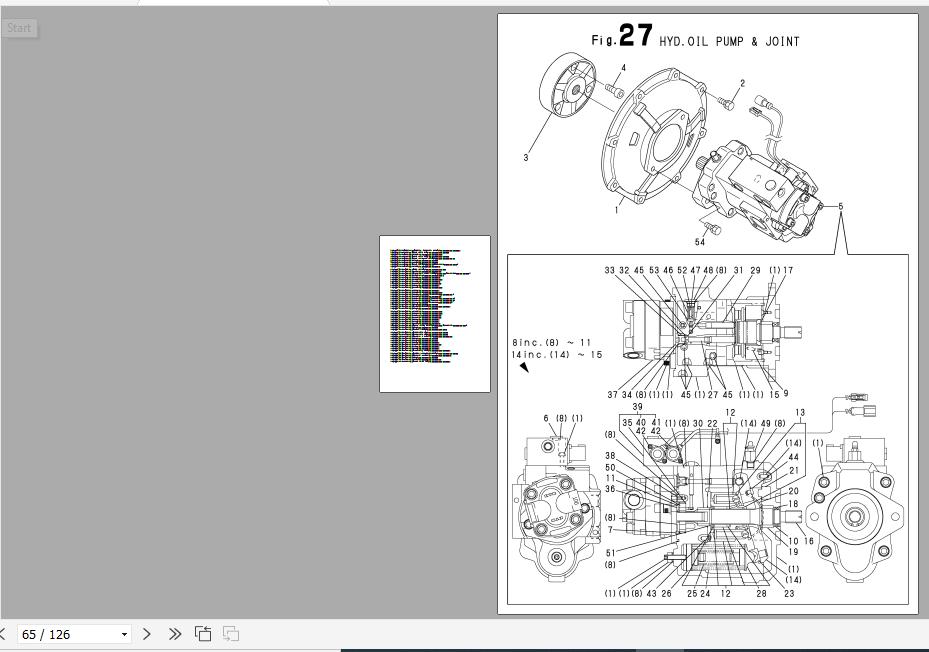Select the small colored text page thumbnail
This screenshot has height=652, width=929.
point(435,314)
